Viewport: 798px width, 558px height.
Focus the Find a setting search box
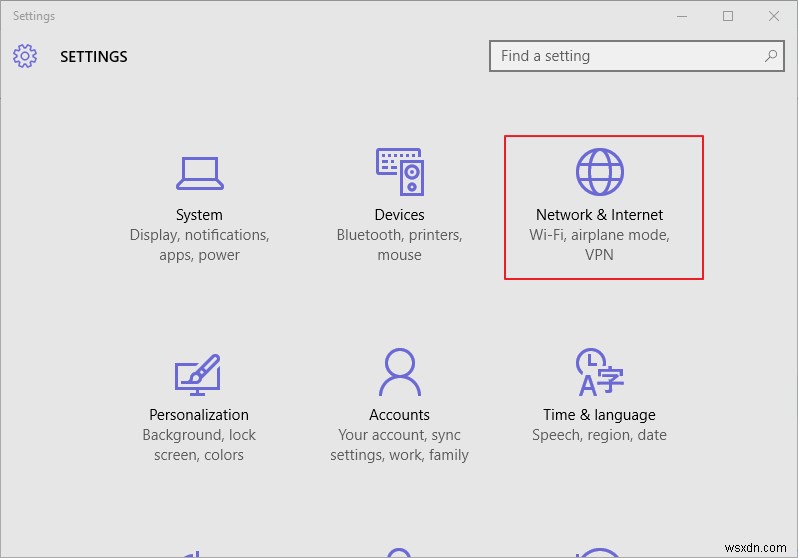pyautogui.click(x=637, y=56)
